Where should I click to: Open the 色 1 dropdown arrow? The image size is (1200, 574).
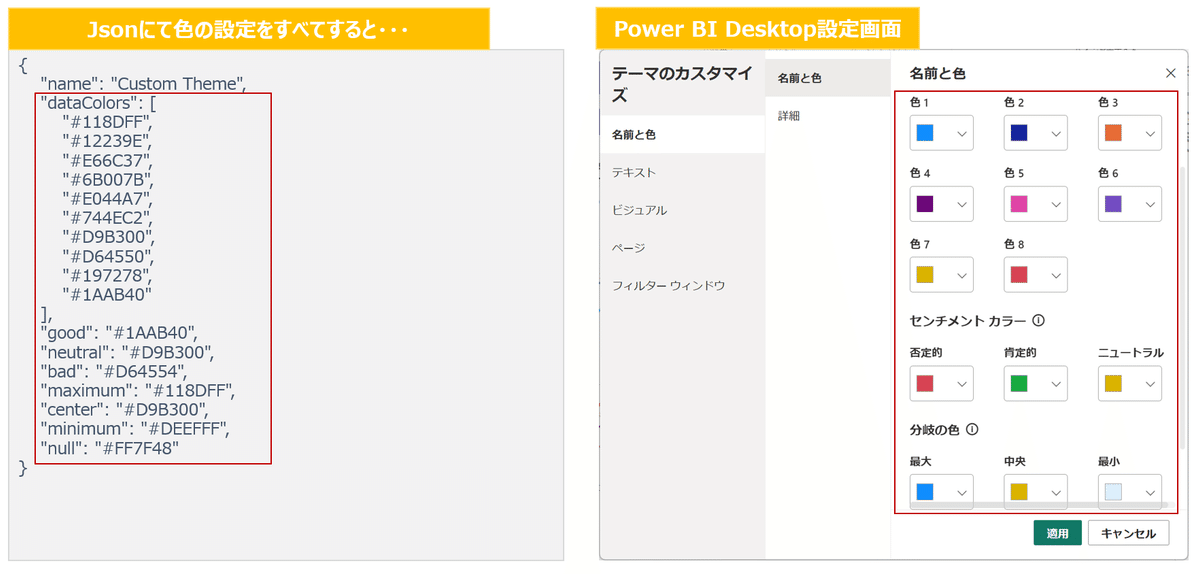[962, 133]
